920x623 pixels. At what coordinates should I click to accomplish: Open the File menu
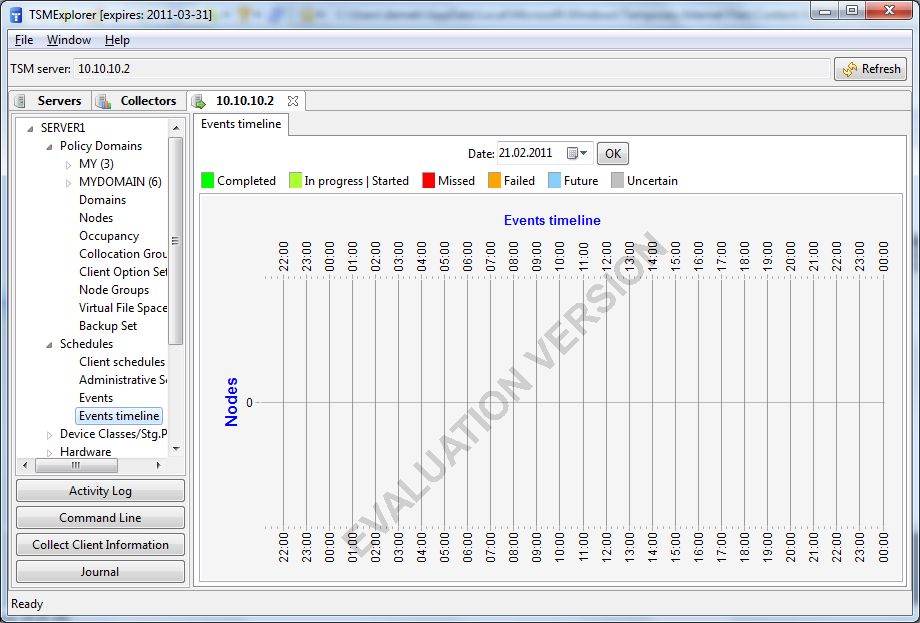(23, 40)
